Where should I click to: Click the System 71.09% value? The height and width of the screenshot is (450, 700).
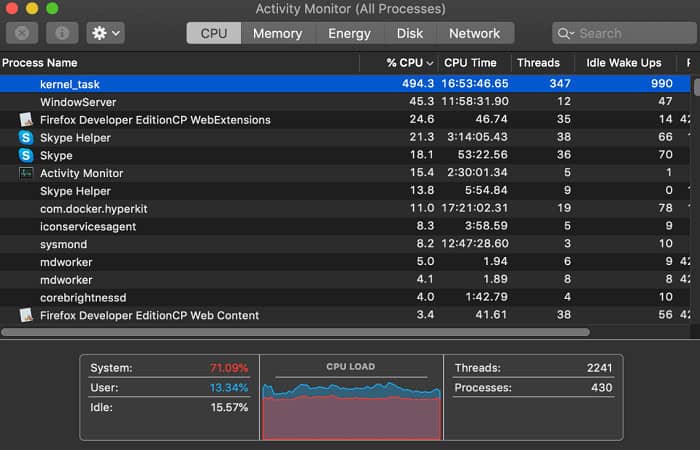point(229,368)
